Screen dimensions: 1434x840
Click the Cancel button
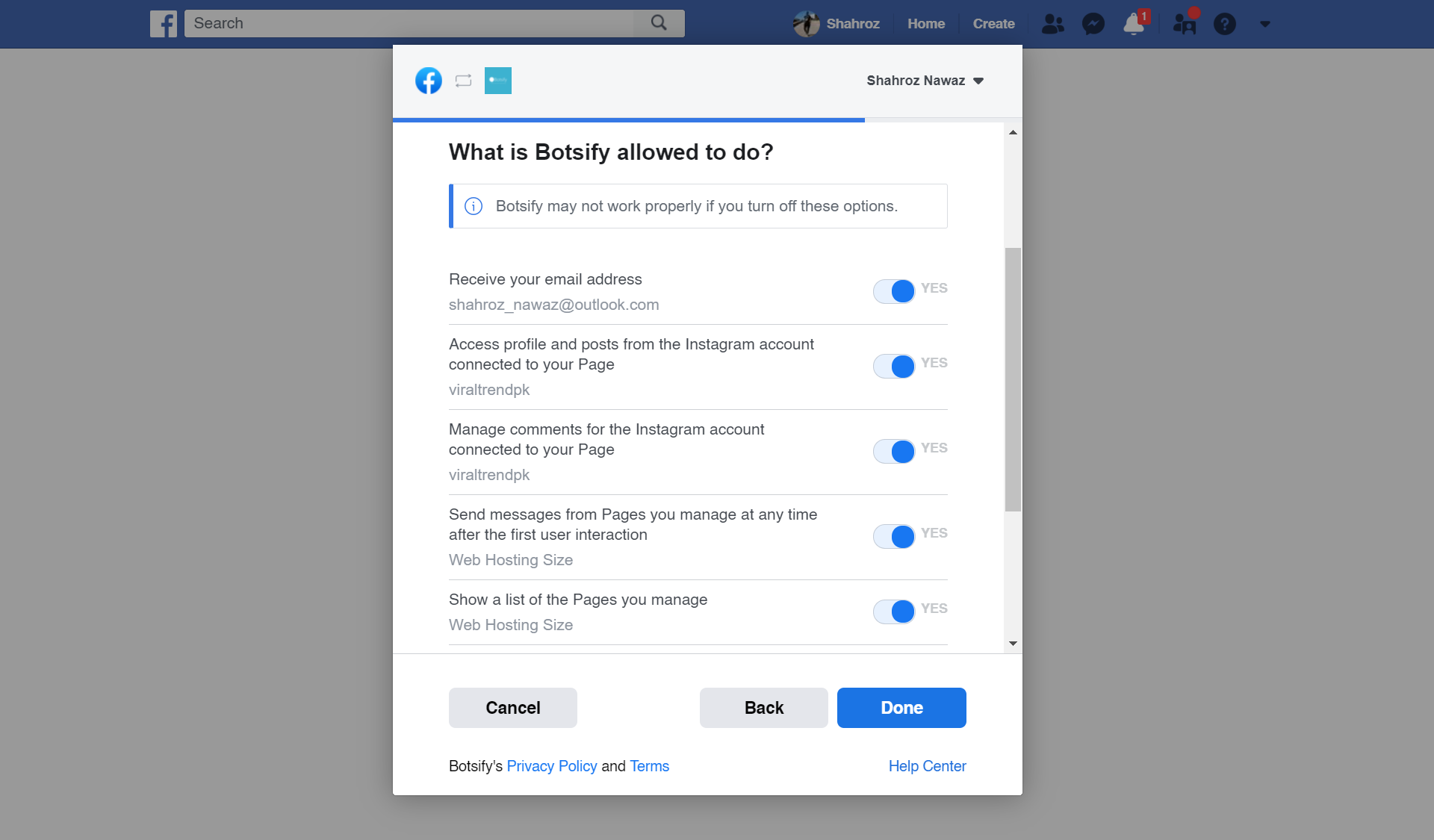(x=513, y=708)
